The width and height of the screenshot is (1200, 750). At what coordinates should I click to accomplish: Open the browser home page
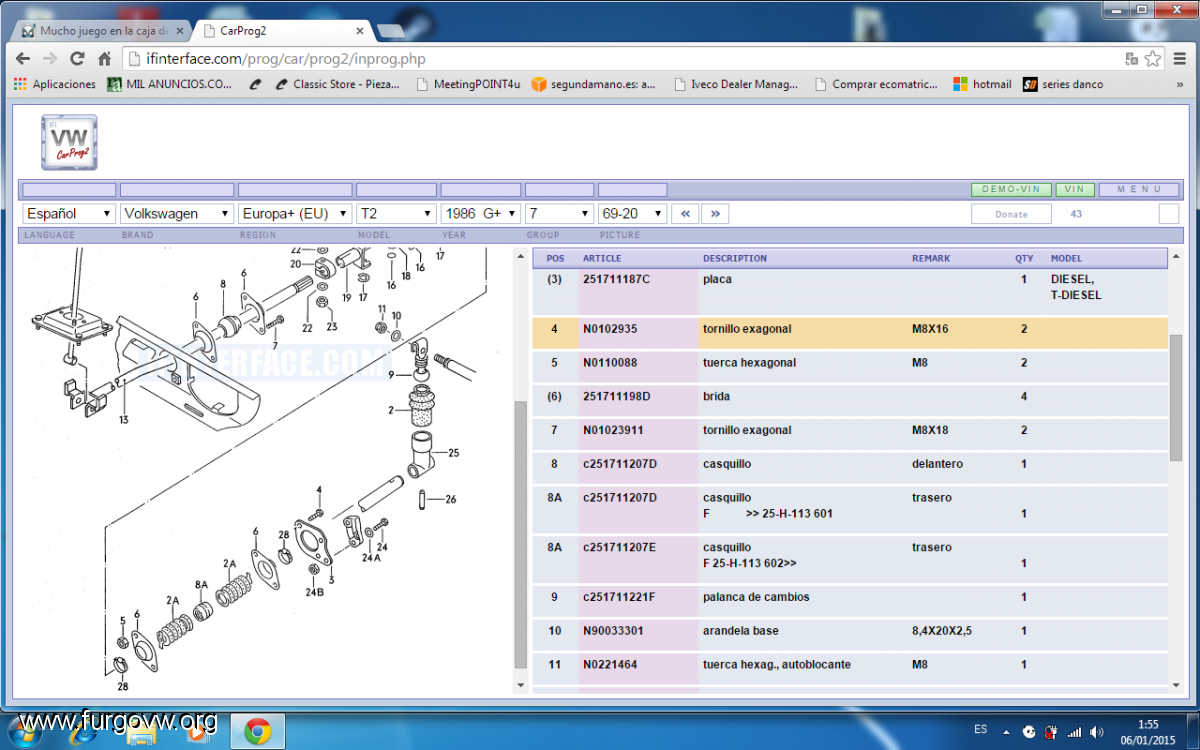click(x=104, y=59)
